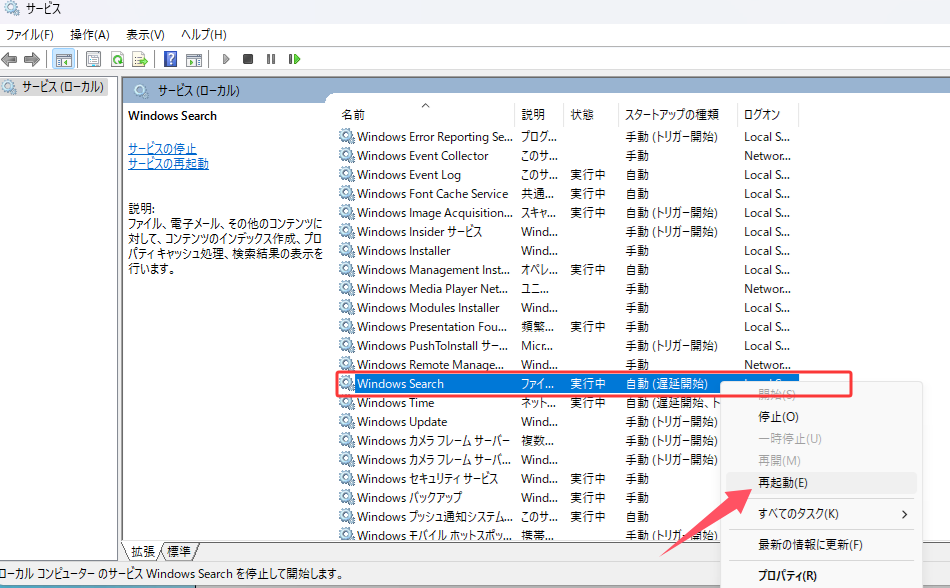Open help via the blue help icon

coord(172,58)
